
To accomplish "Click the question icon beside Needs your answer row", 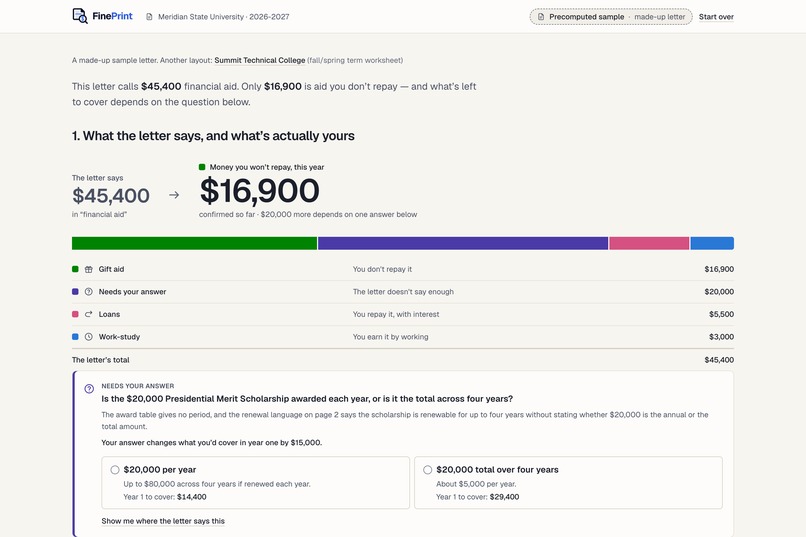I will [x=88, y=292].
